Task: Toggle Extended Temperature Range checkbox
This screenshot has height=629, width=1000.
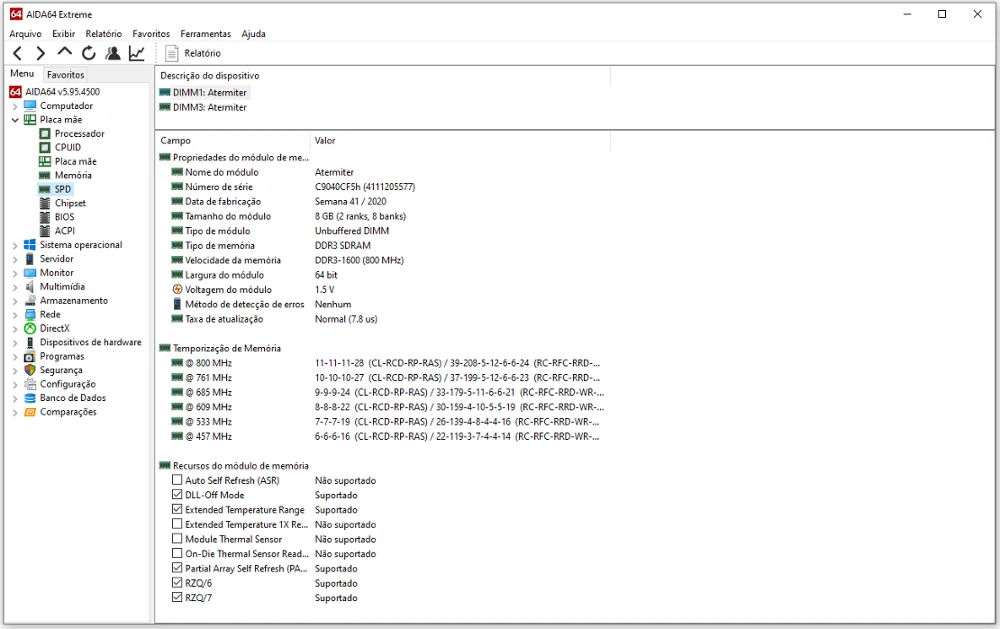Action: point(177,509)
